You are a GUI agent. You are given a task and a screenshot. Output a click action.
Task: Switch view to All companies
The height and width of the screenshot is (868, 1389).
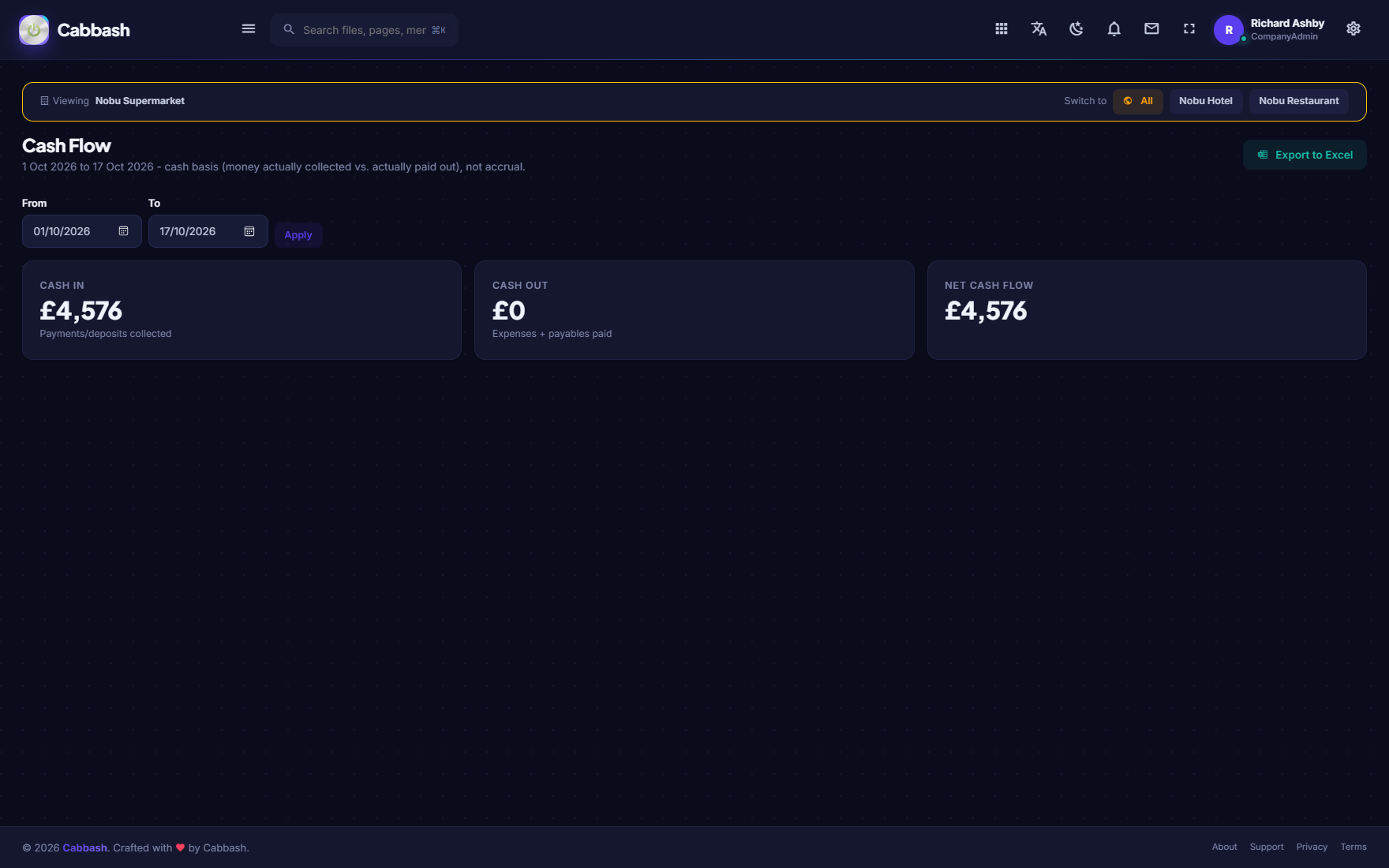pos(1138,101)
